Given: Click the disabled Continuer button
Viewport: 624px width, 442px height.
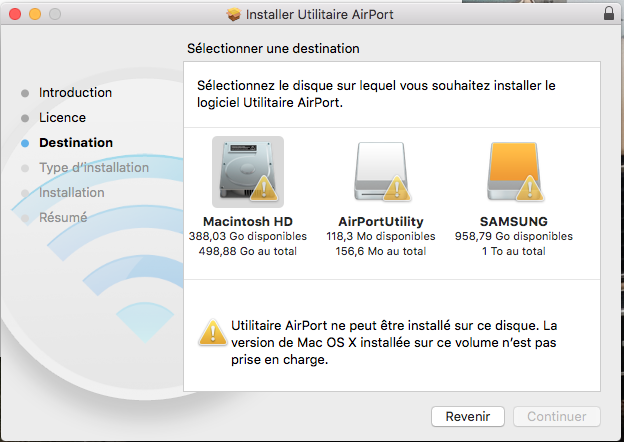Looking at the screenshot, I should pos(556,417).
